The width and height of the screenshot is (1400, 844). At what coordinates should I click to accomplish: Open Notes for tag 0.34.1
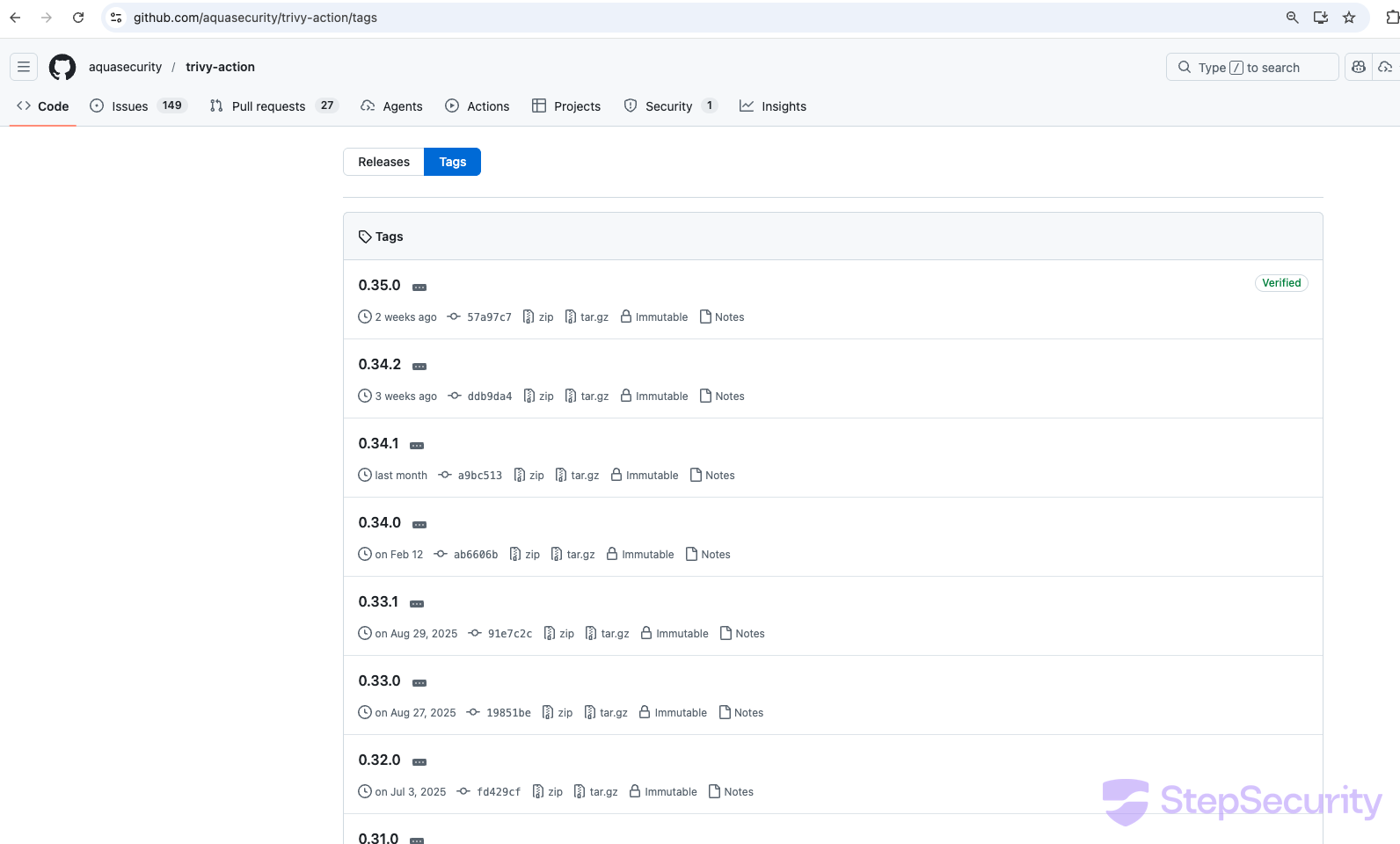tap(712, 476)
